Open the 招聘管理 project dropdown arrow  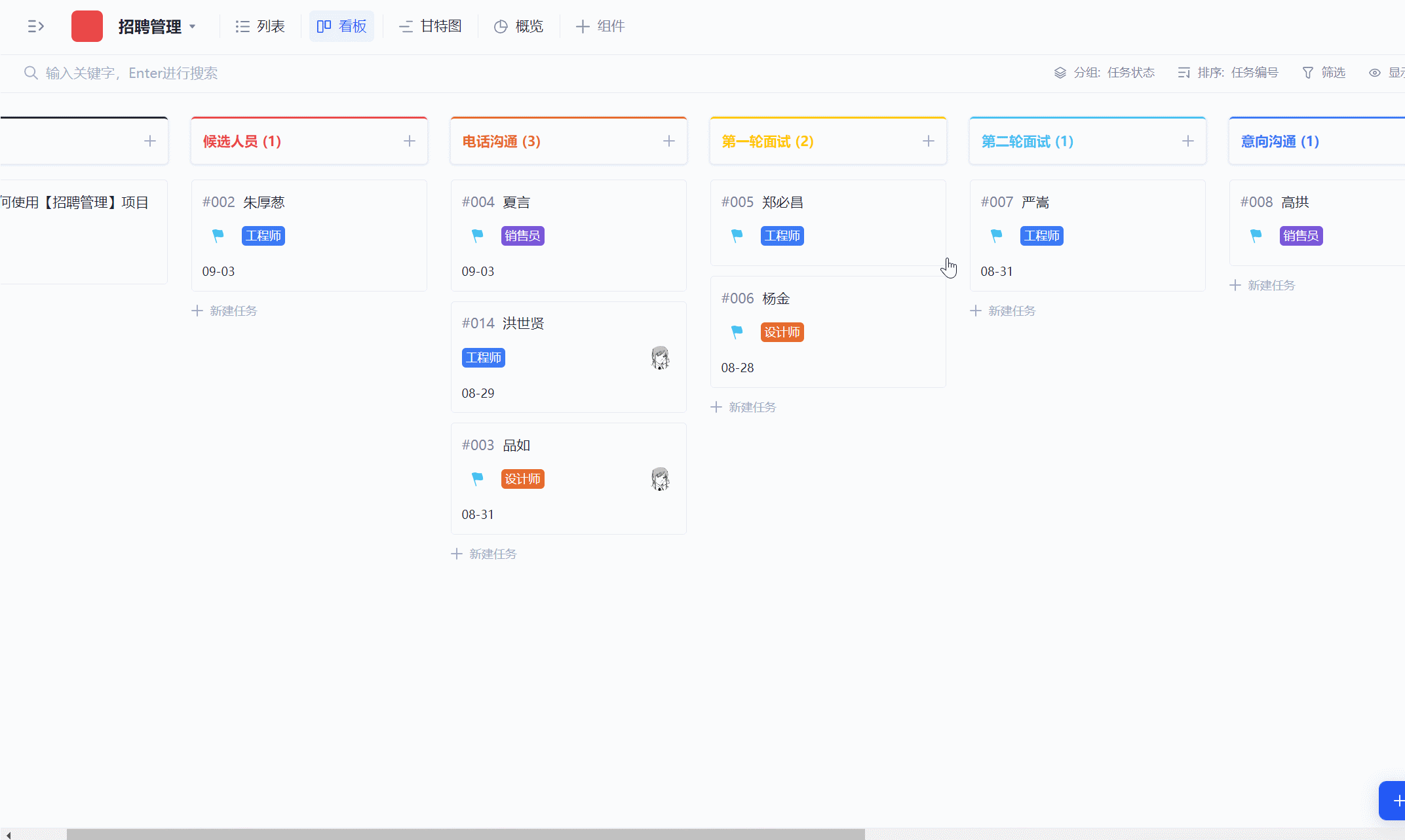(x=193, y=26)
